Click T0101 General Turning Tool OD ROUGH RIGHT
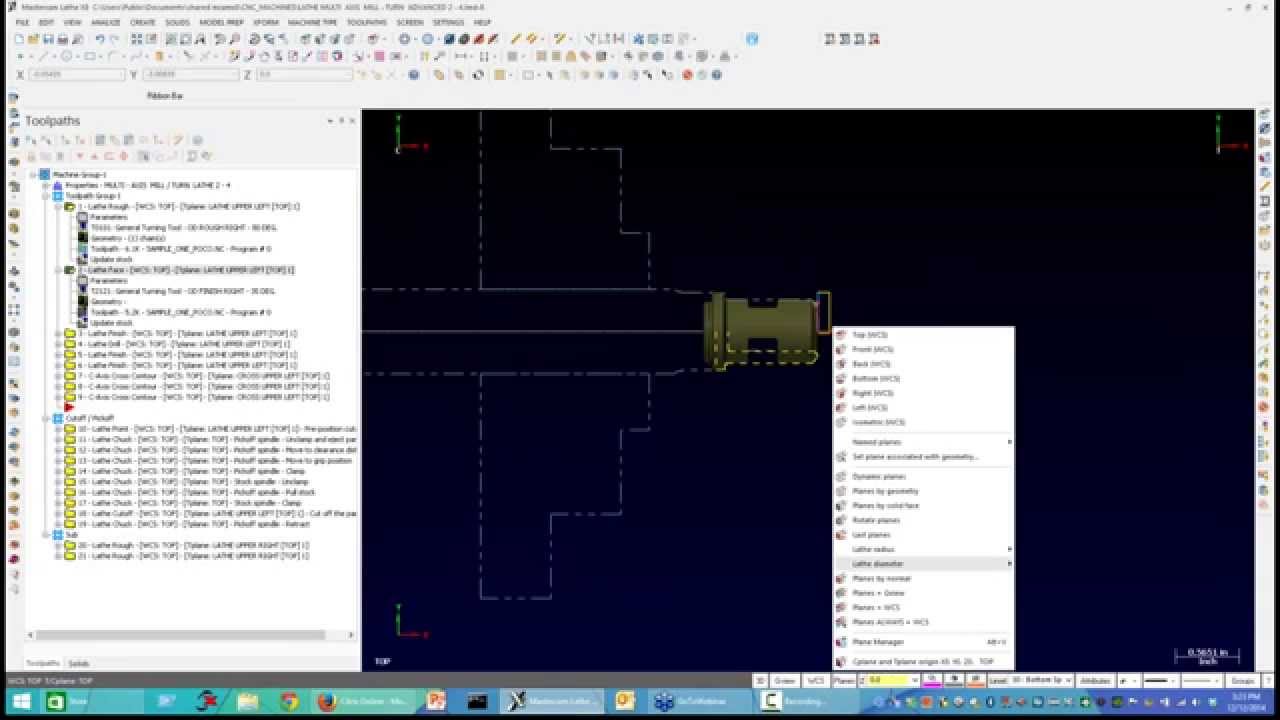Viewport: 1280px width, 720px height. click(182, 228)
